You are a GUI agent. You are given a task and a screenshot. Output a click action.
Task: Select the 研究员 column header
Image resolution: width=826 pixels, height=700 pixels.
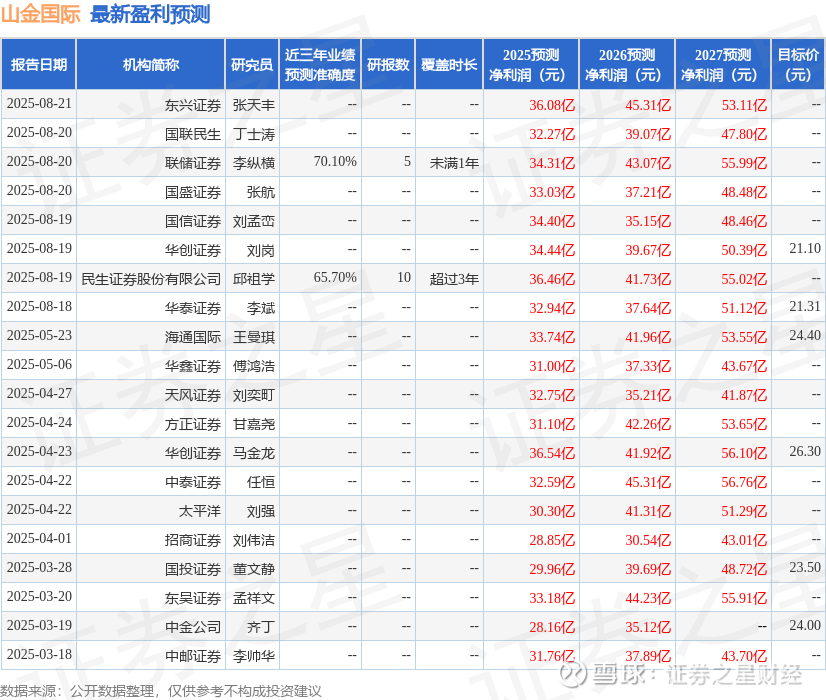pyautogui.click(x=252, y=64)
